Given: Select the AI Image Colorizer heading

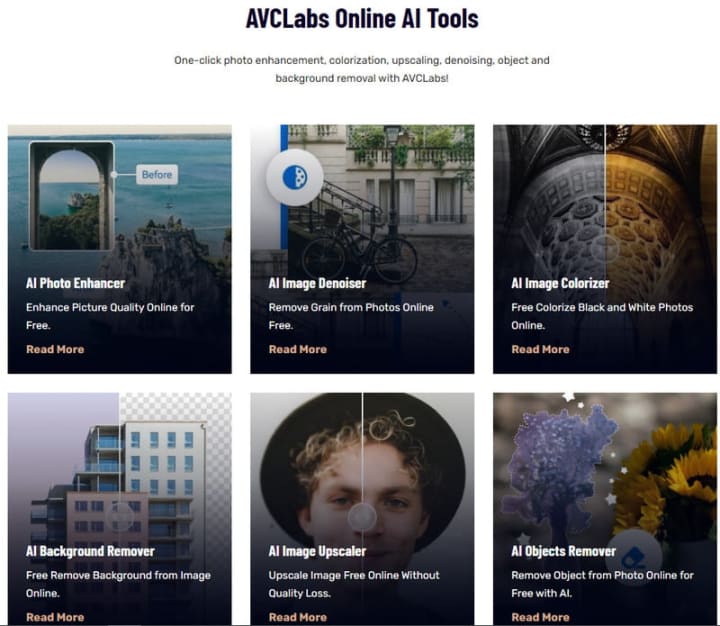Looking at the screenshot, I should 560,283.
